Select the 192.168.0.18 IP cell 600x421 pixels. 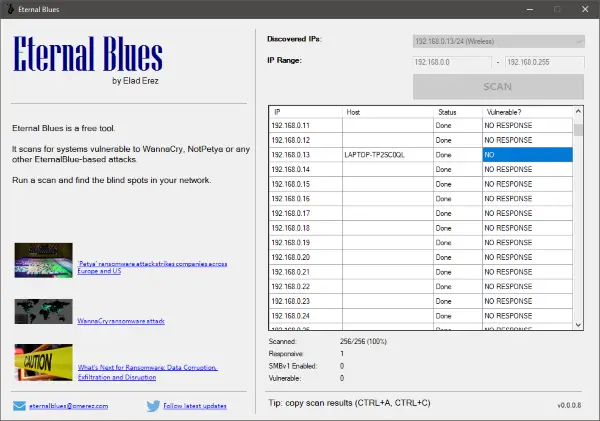(x=306, y=228)
